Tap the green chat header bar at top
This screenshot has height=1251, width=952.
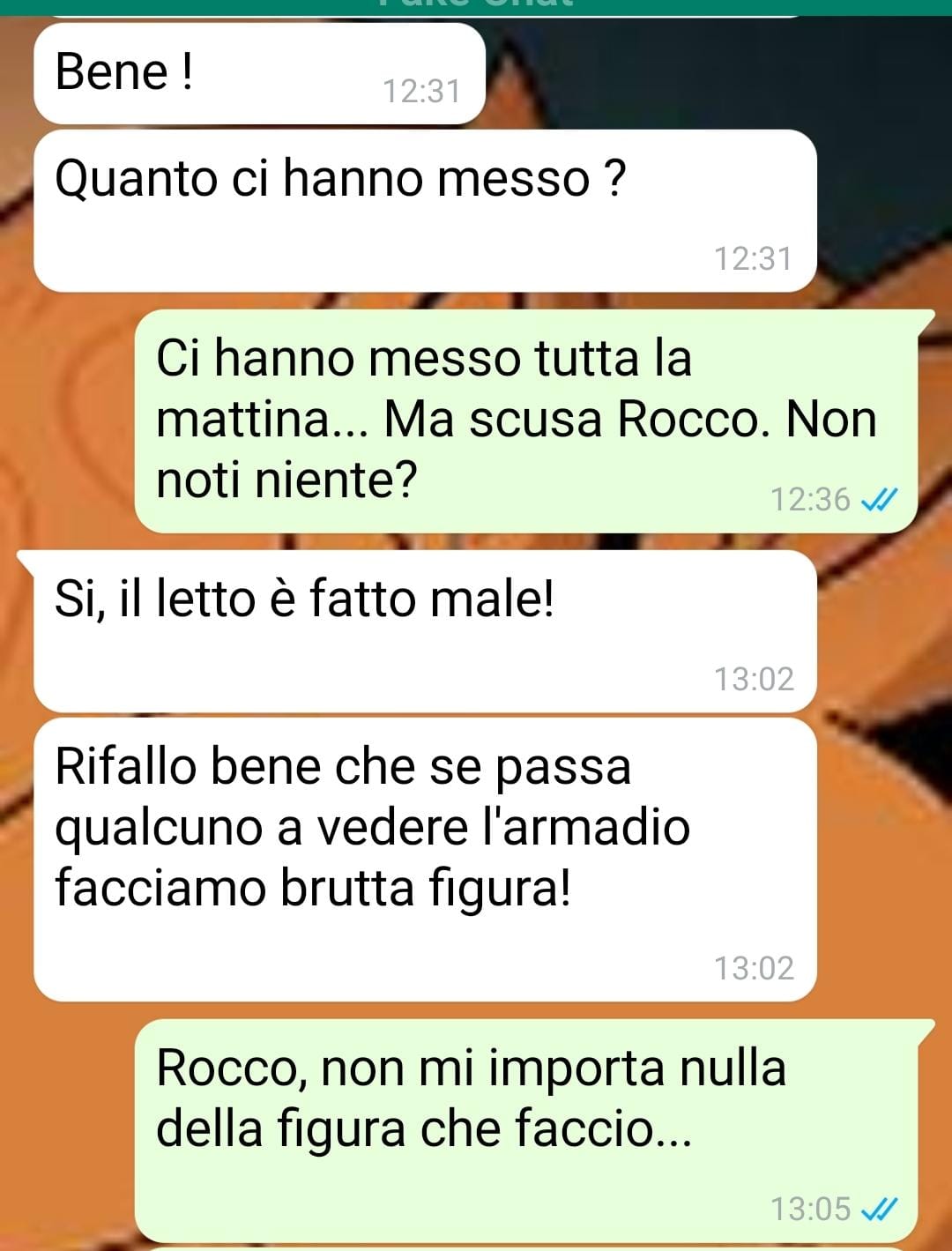click(476, 6)
